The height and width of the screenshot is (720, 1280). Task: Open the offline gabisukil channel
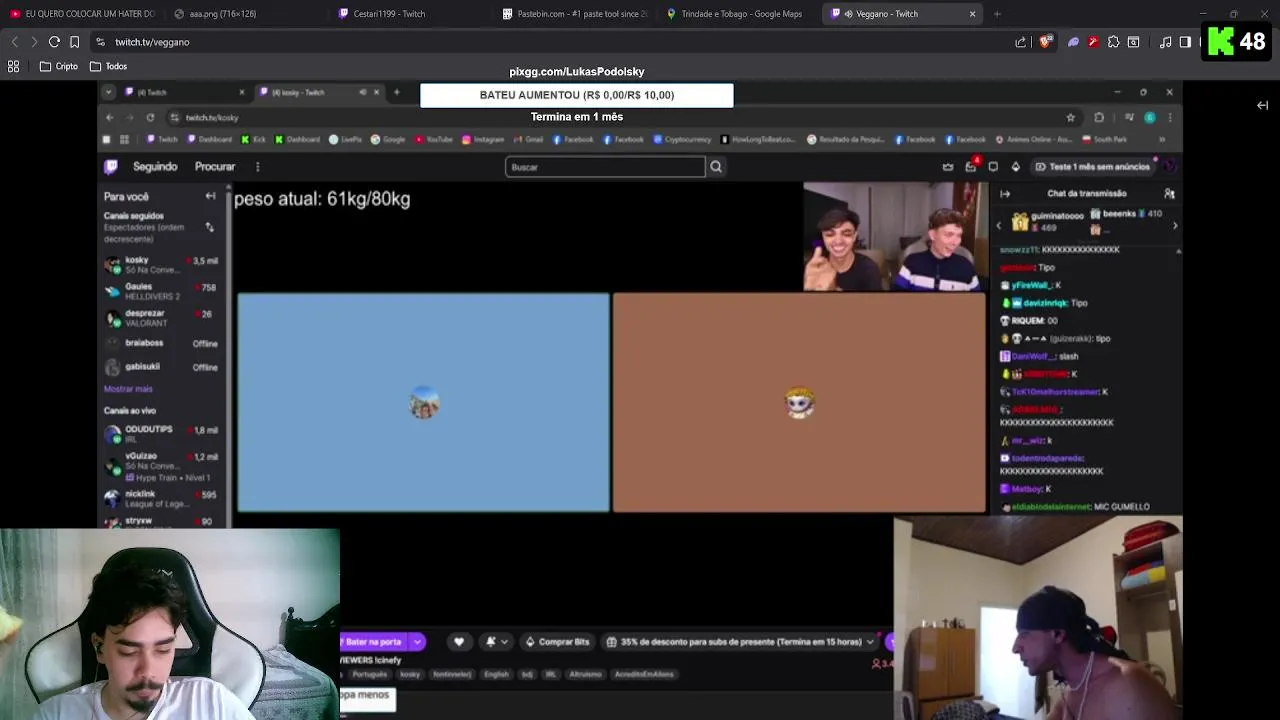(161, 367)
